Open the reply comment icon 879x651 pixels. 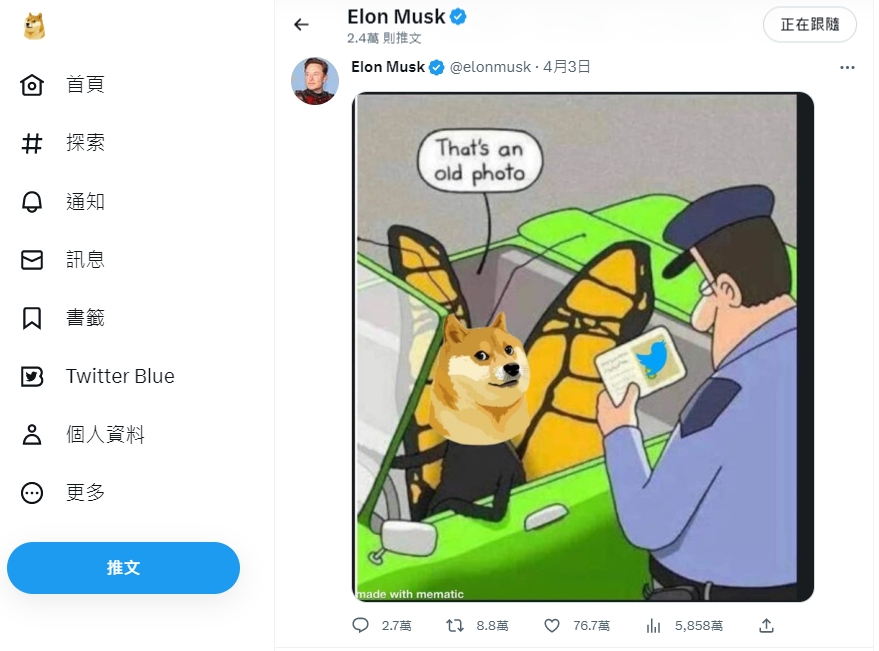click(361, 625)
